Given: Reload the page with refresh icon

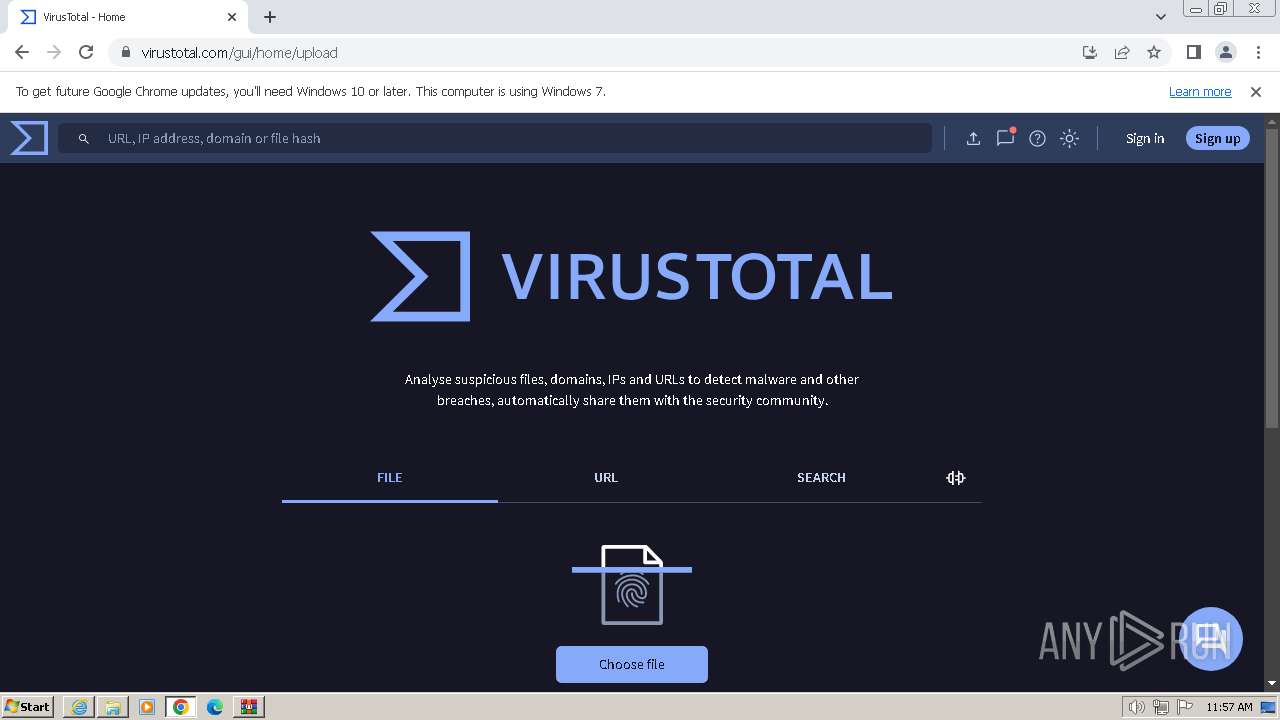Looking at the screenshot, I should point(86,52).
